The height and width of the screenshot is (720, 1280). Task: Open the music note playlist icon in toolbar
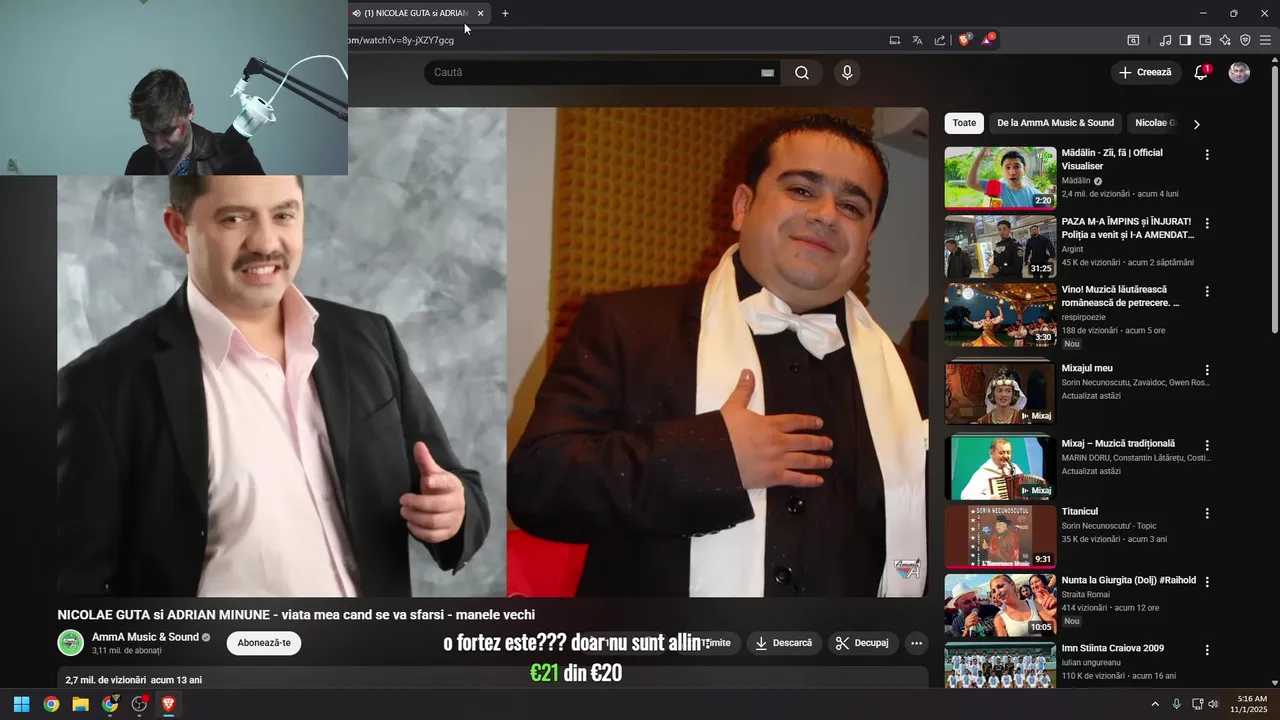(x=1165, y=40)
